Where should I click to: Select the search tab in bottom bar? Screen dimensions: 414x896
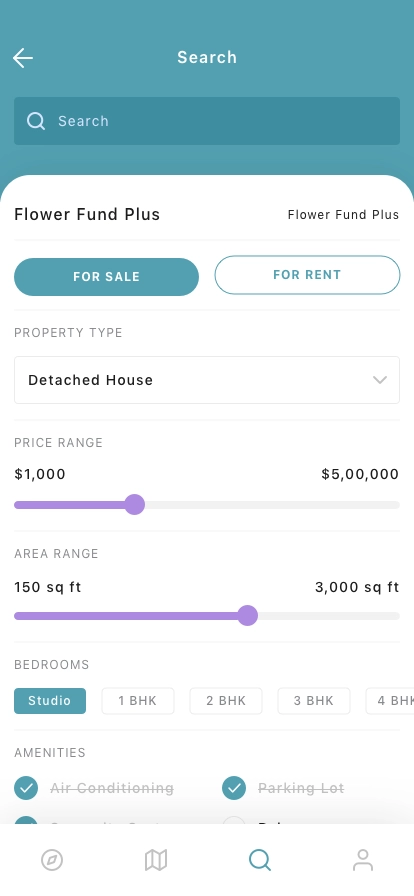260,860
